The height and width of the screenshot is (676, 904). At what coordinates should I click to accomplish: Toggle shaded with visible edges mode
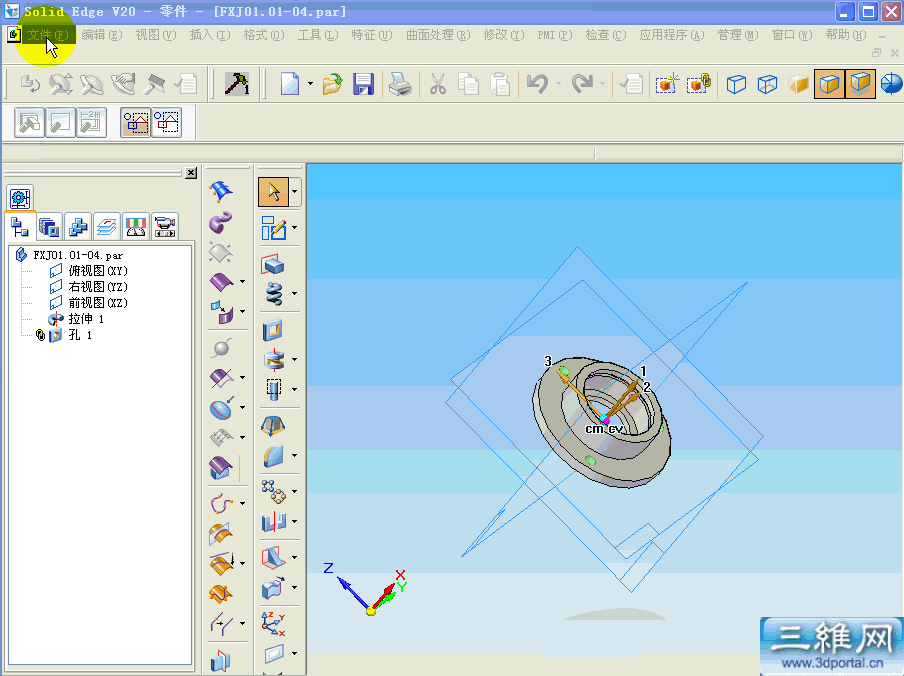tap(829, 84)
